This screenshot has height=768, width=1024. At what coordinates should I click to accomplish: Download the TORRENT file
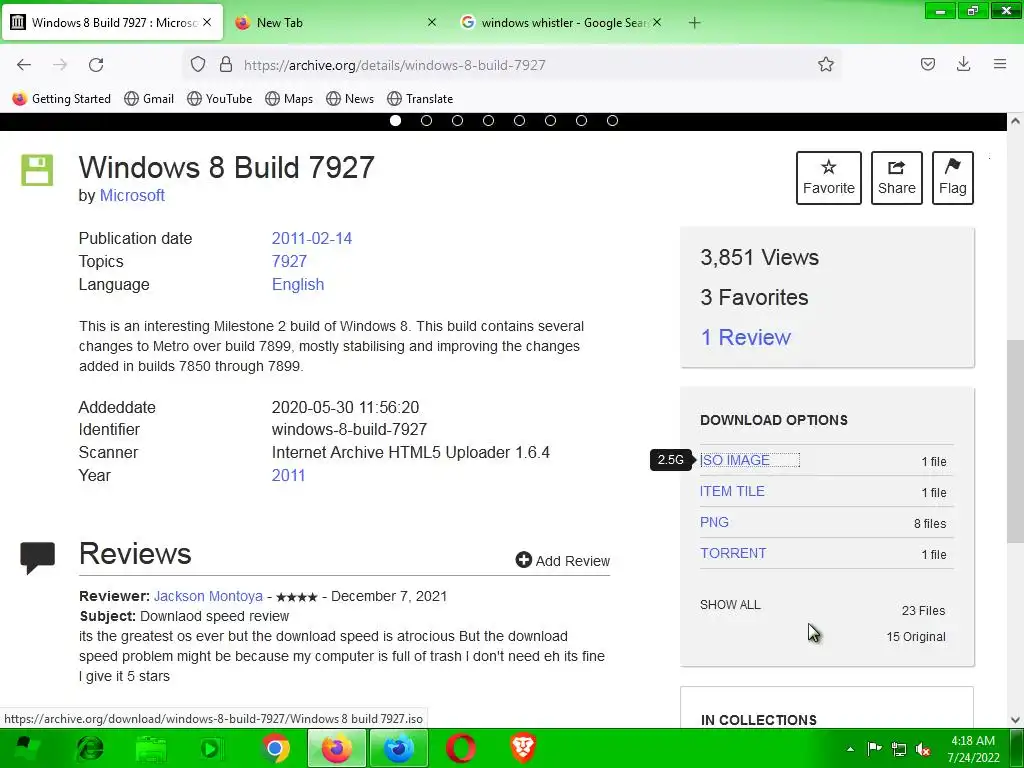[733, 553]
